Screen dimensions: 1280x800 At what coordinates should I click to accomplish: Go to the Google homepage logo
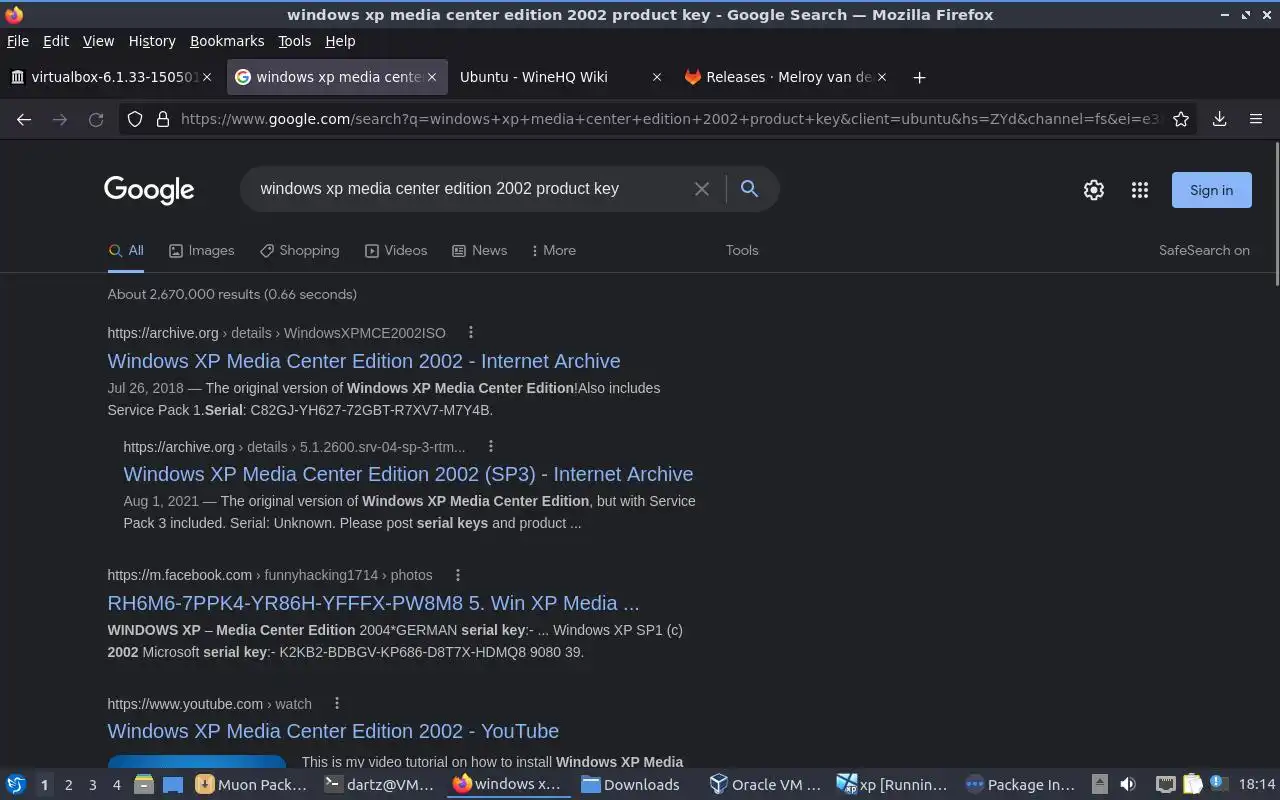click(x=149, y=190)
